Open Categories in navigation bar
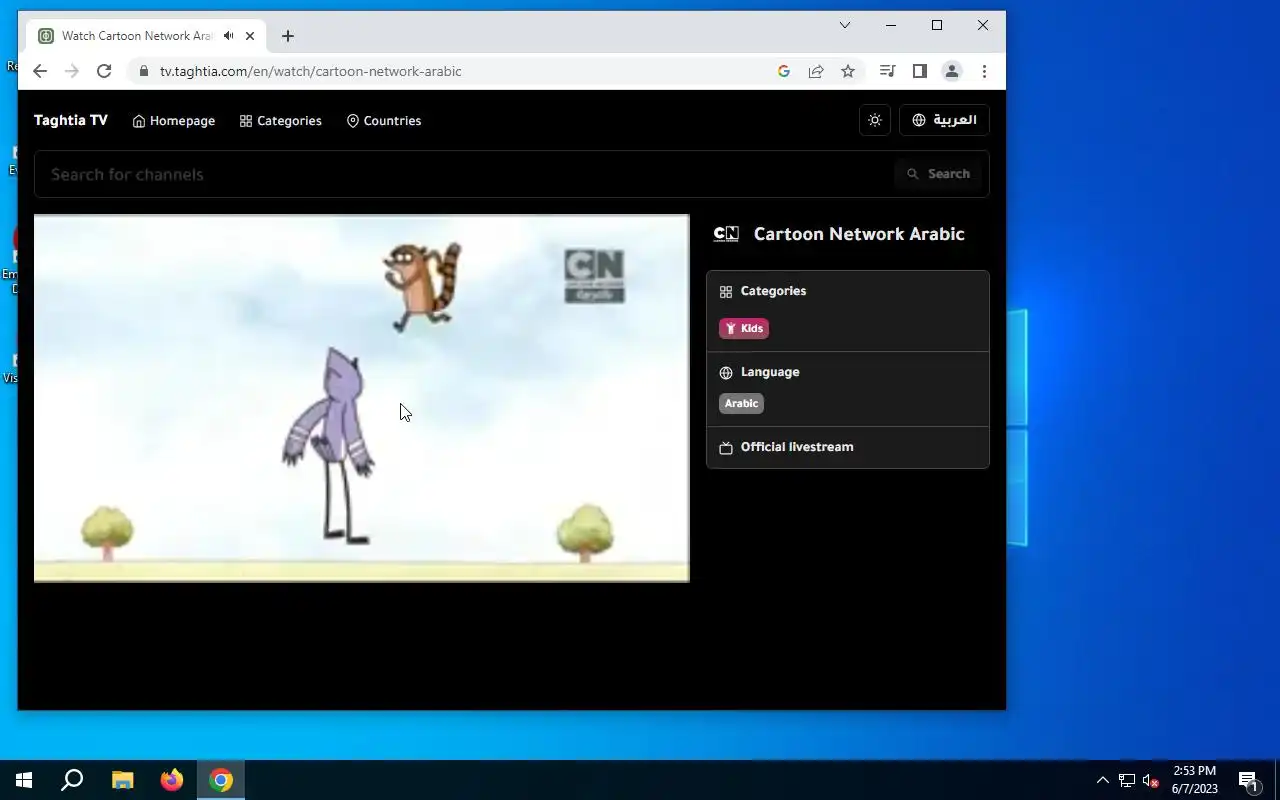 281,121
